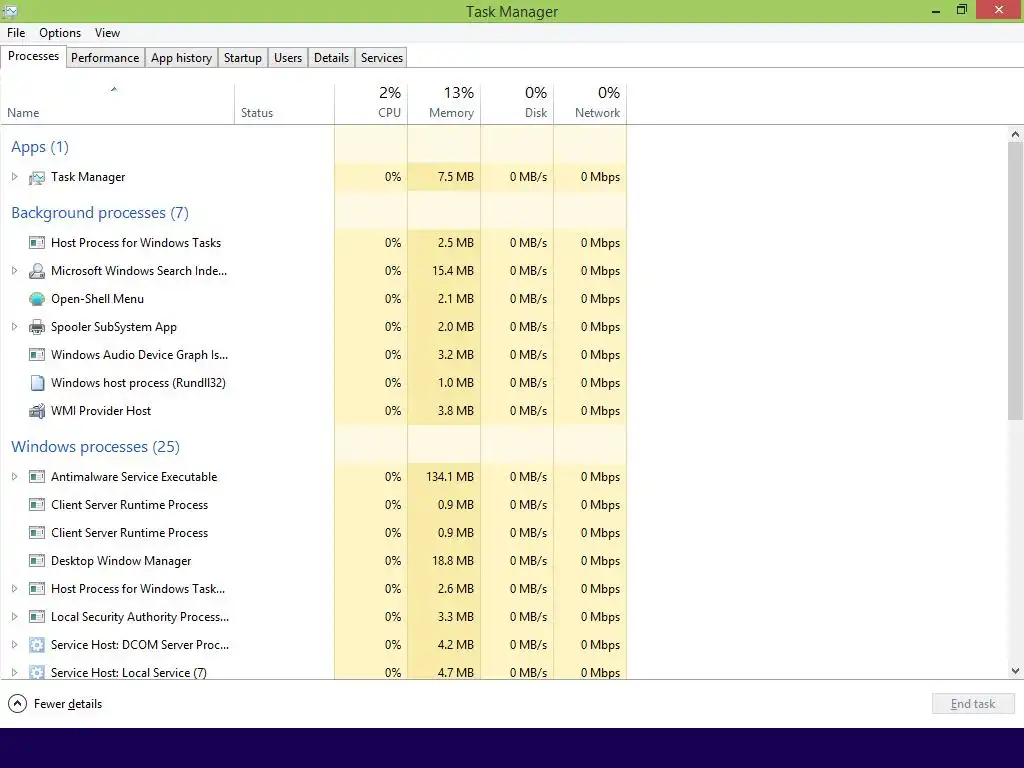Click the Windows host process (Rundll32) icon
This screenshot has height=768, width=1024.
pyautogui.click(x=37, y=383)
